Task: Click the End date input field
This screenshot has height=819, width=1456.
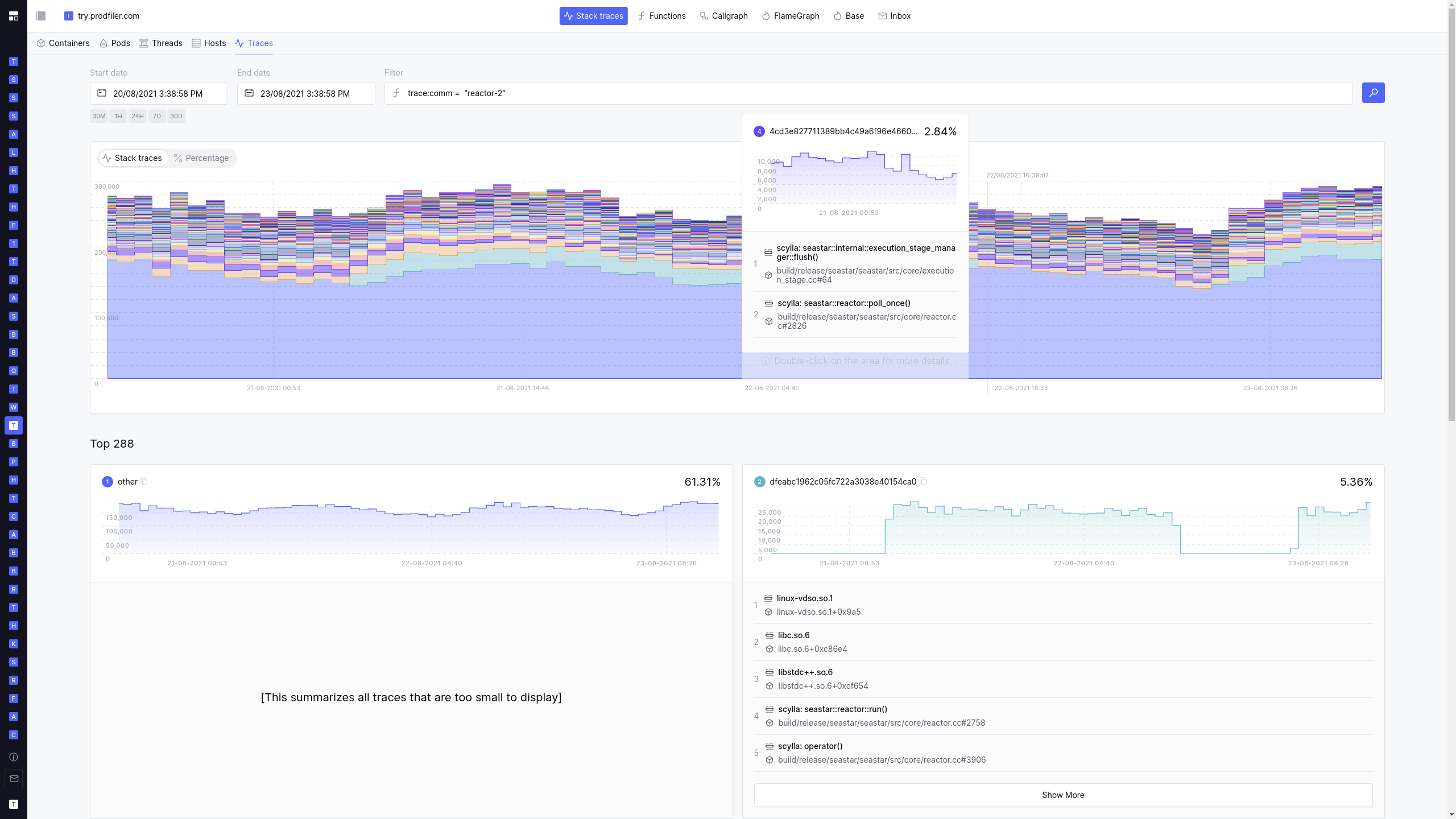Action: tap(306, 93)
